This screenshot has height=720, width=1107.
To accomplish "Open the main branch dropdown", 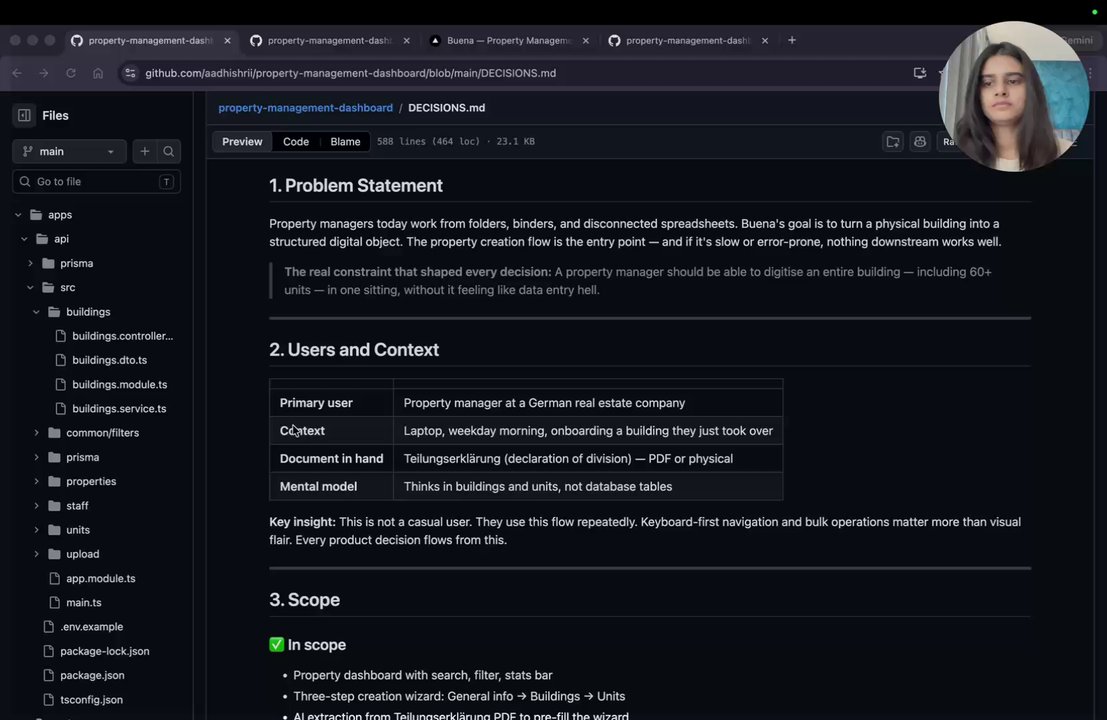I will click(x=69, y=151).
